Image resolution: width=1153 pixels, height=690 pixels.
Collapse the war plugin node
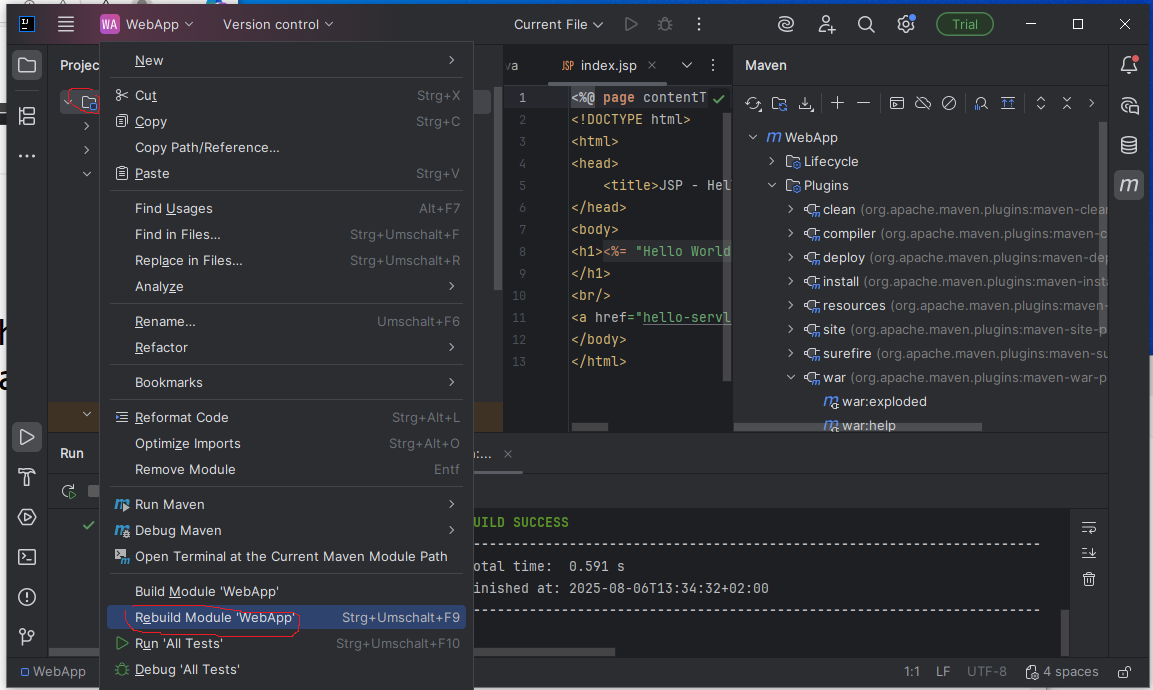791,378
